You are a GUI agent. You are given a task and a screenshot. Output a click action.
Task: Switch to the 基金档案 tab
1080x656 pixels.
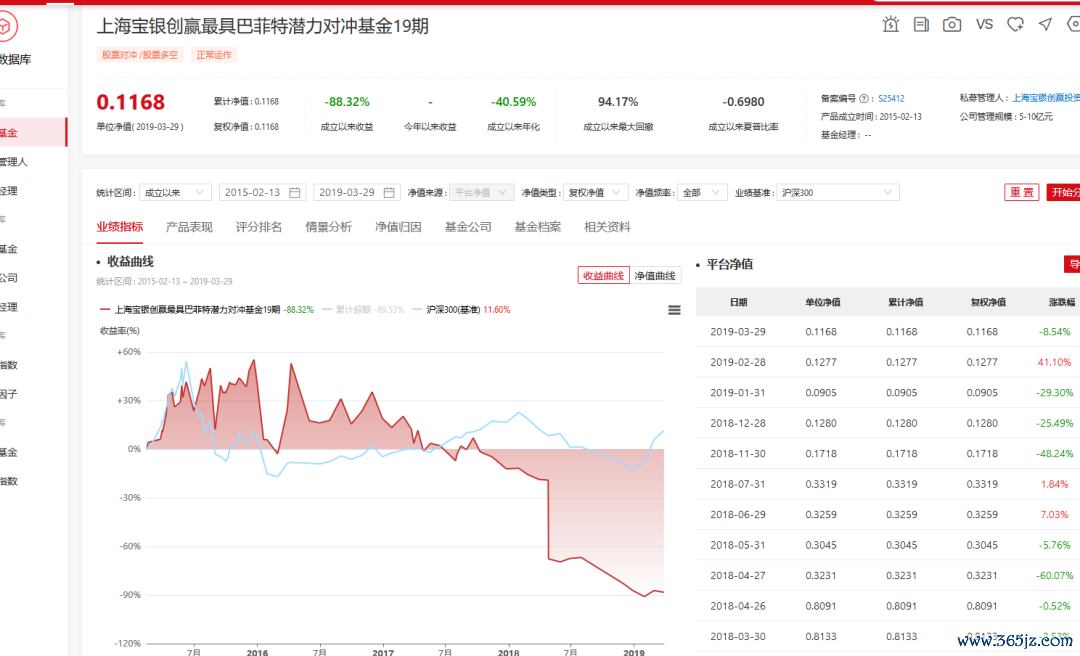538,227
